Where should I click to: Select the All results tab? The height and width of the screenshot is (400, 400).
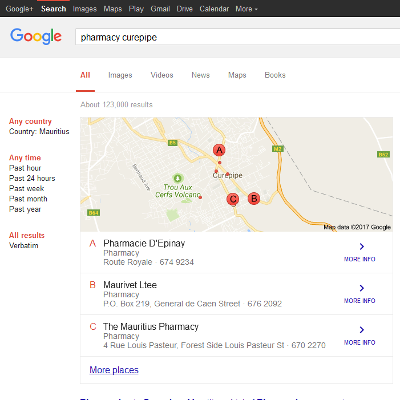[85, 75]
